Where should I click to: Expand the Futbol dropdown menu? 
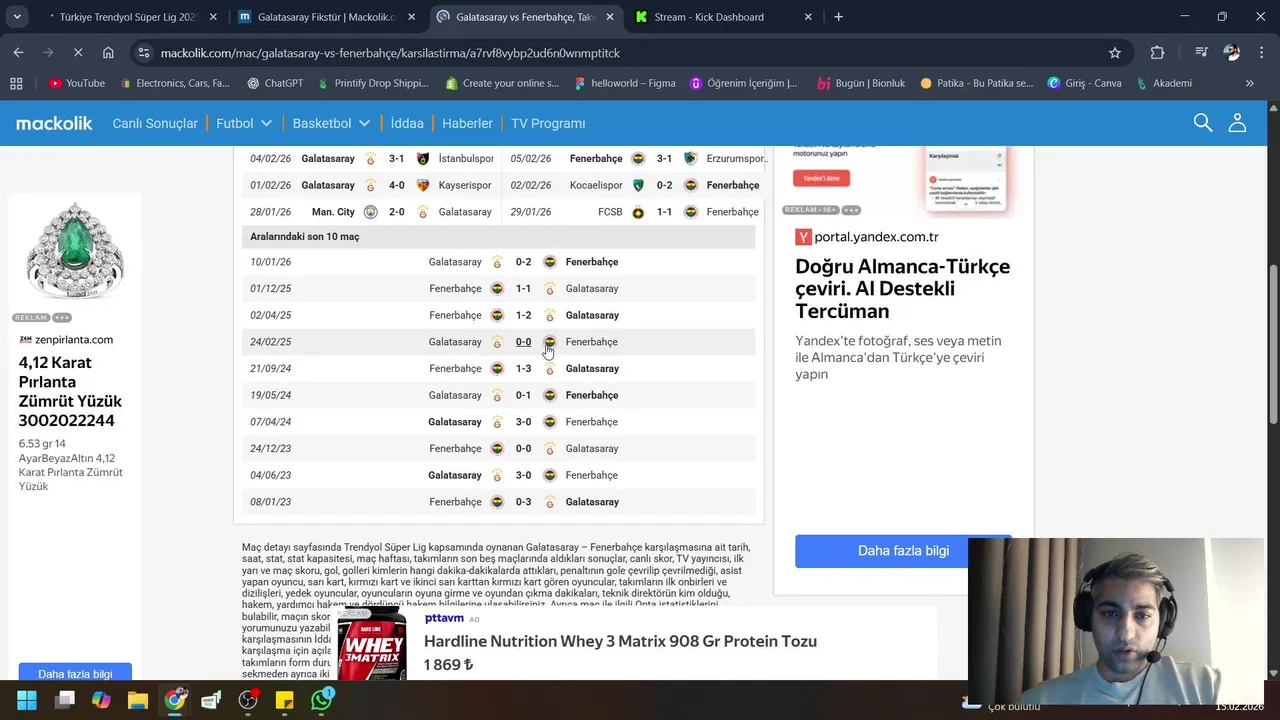(x=244, y=123)
